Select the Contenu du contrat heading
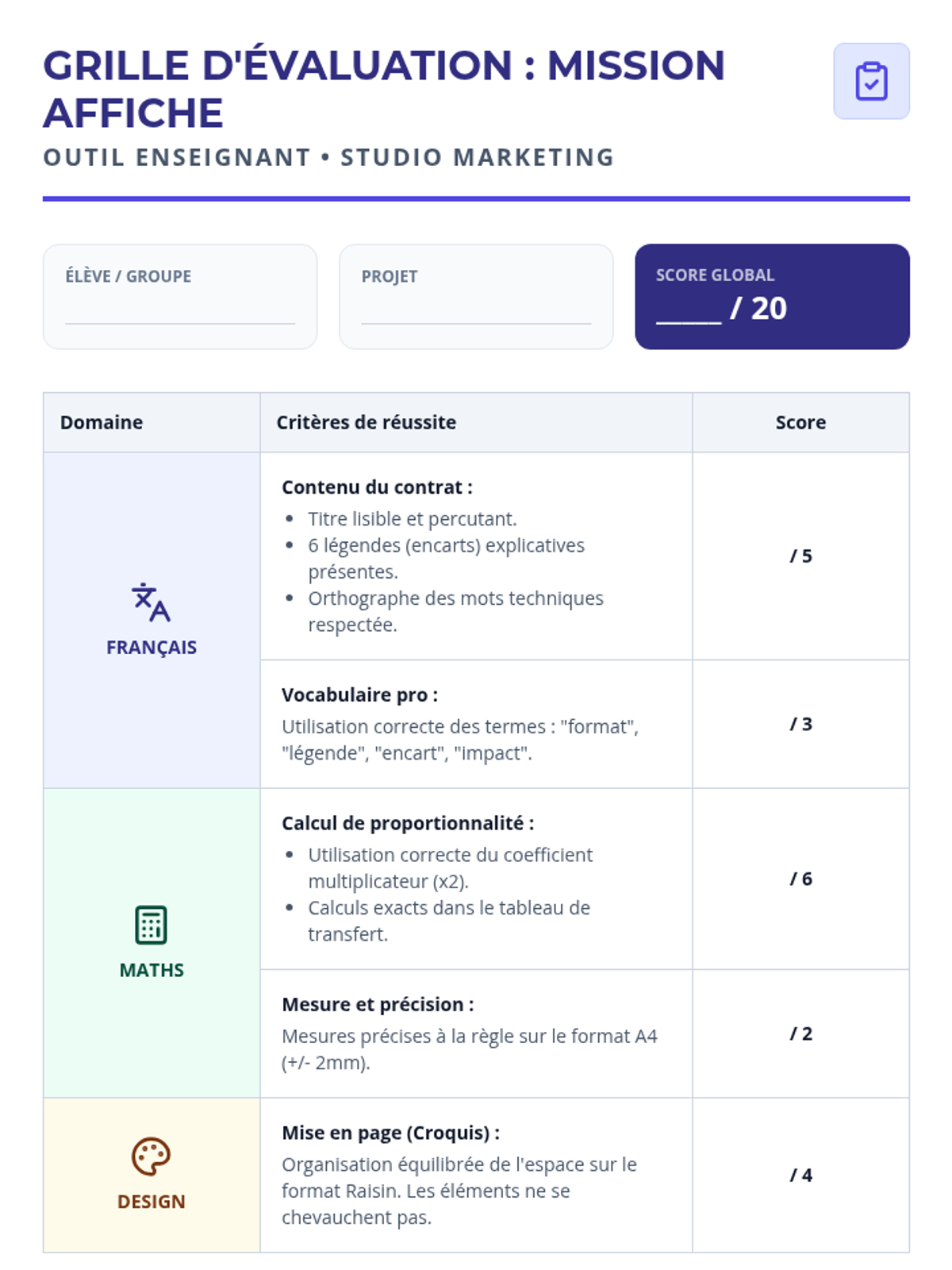Screen dimensions: 952x1270 click(x=377, y=487)
